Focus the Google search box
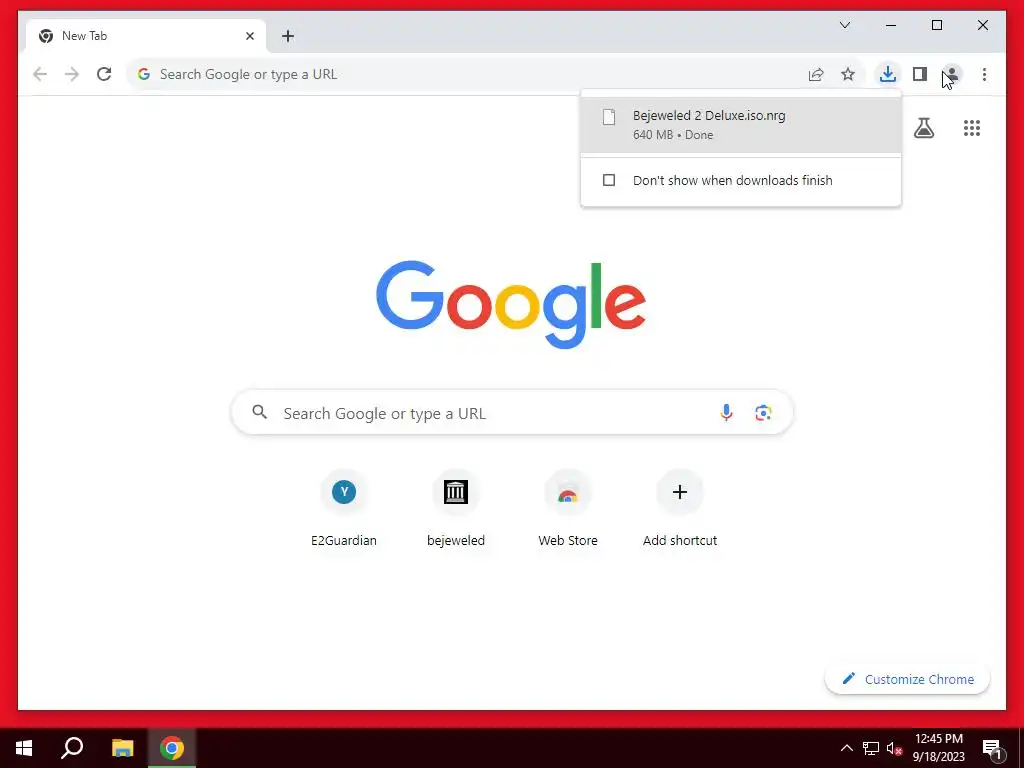The width and height of the screenshot is (1024, 768). point(512,413)
